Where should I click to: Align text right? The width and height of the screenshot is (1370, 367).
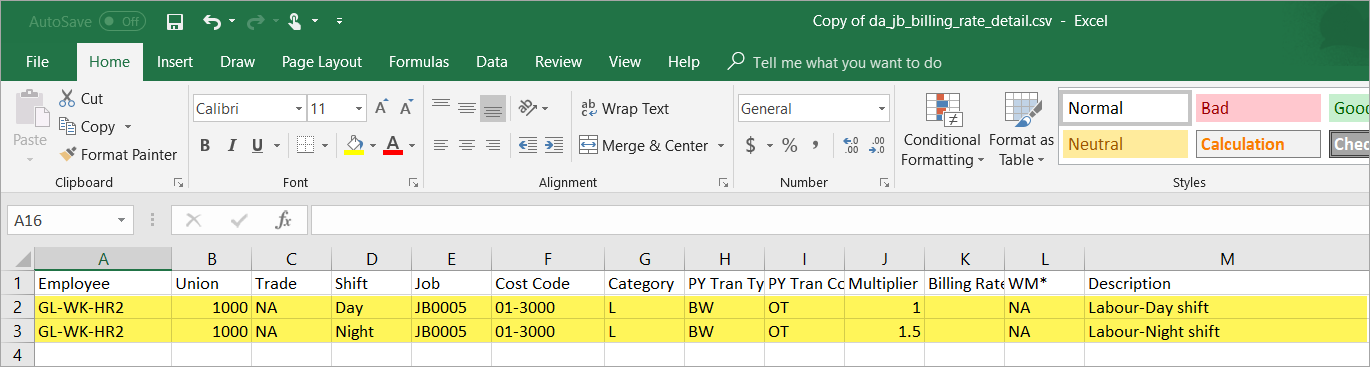point(493,146)
